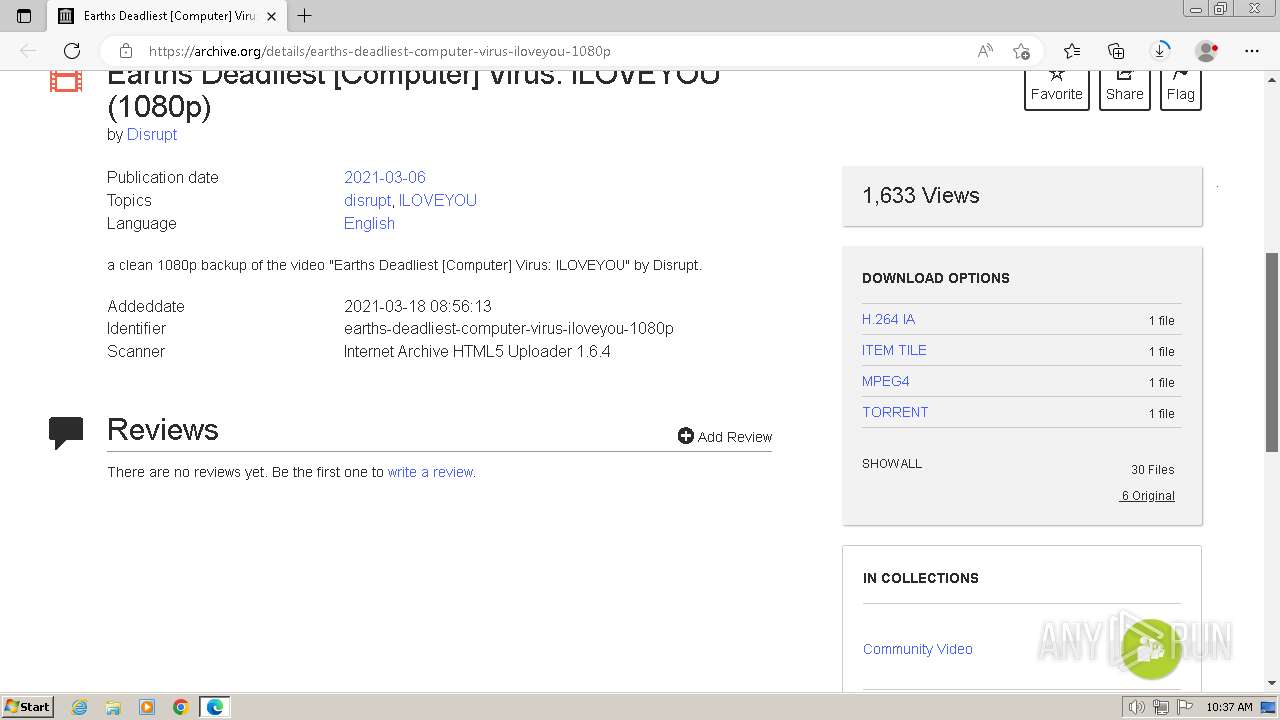Close the Earths Deadliest tab
Screen dimensions: 1280x720
click(271, 16)
